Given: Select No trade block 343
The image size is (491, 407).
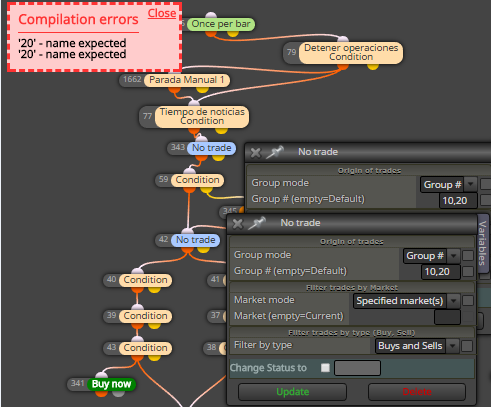Looking at the screenshot, I should coord(212,148).
